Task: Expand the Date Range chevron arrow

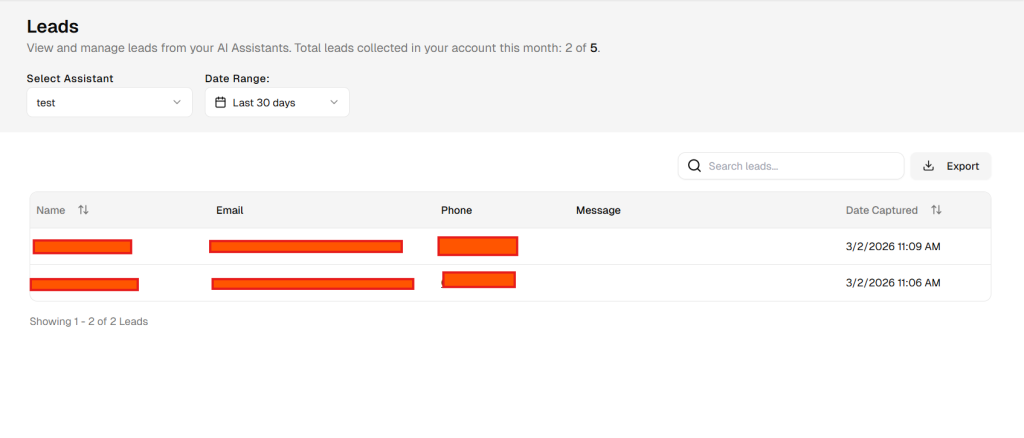Action: tap(333, 102)
